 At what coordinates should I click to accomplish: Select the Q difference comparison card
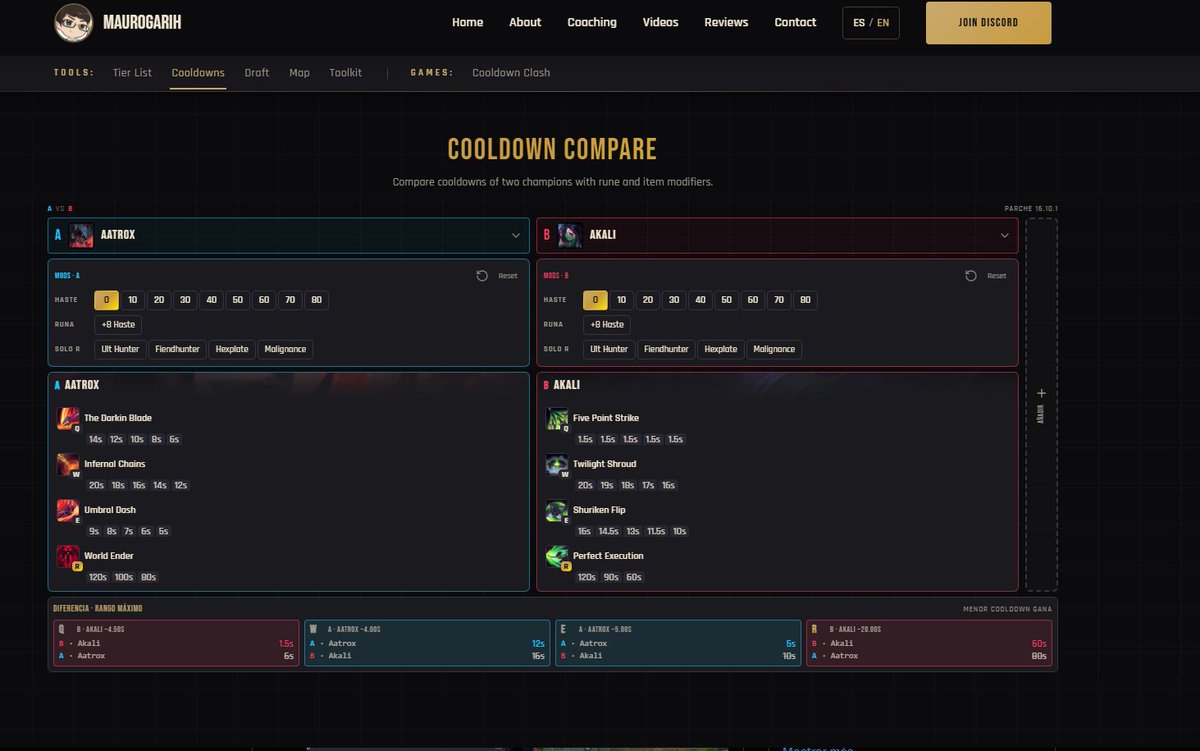[x=176, y=643]
